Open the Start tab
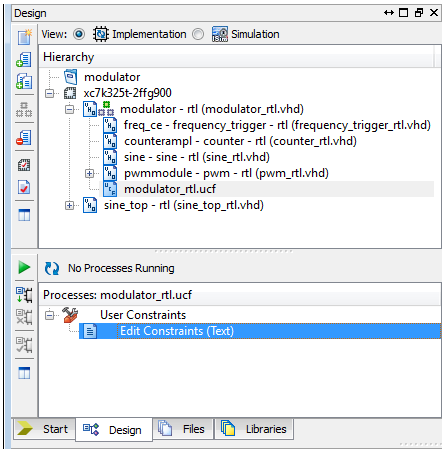Screen dimensions: 446x456 (44, 429)
